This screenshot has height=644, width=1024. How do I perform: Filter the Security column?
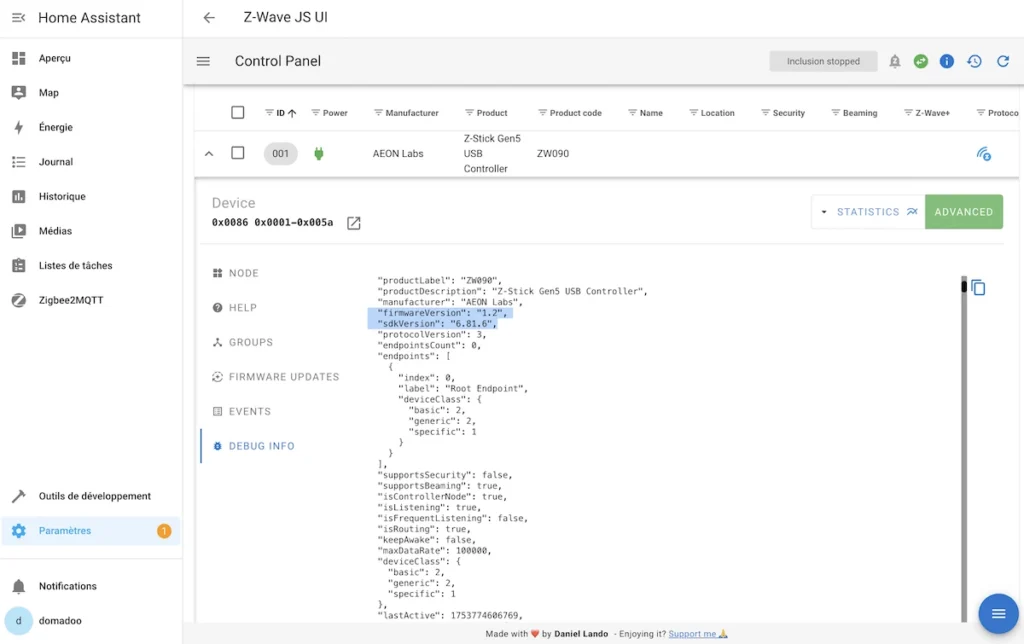click(765, 113)
